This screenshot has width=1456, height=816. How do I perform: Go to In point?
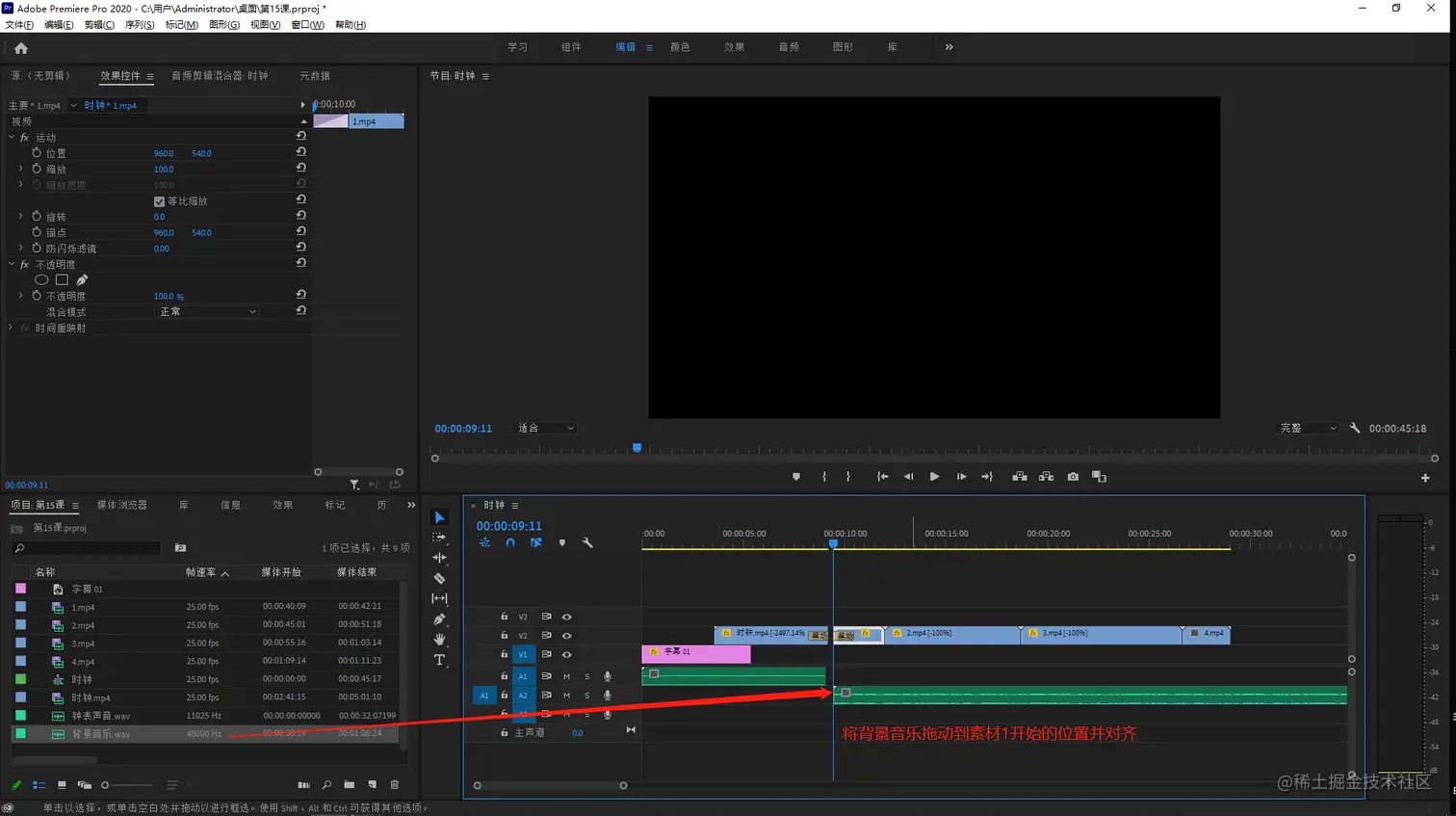(882, 477)
